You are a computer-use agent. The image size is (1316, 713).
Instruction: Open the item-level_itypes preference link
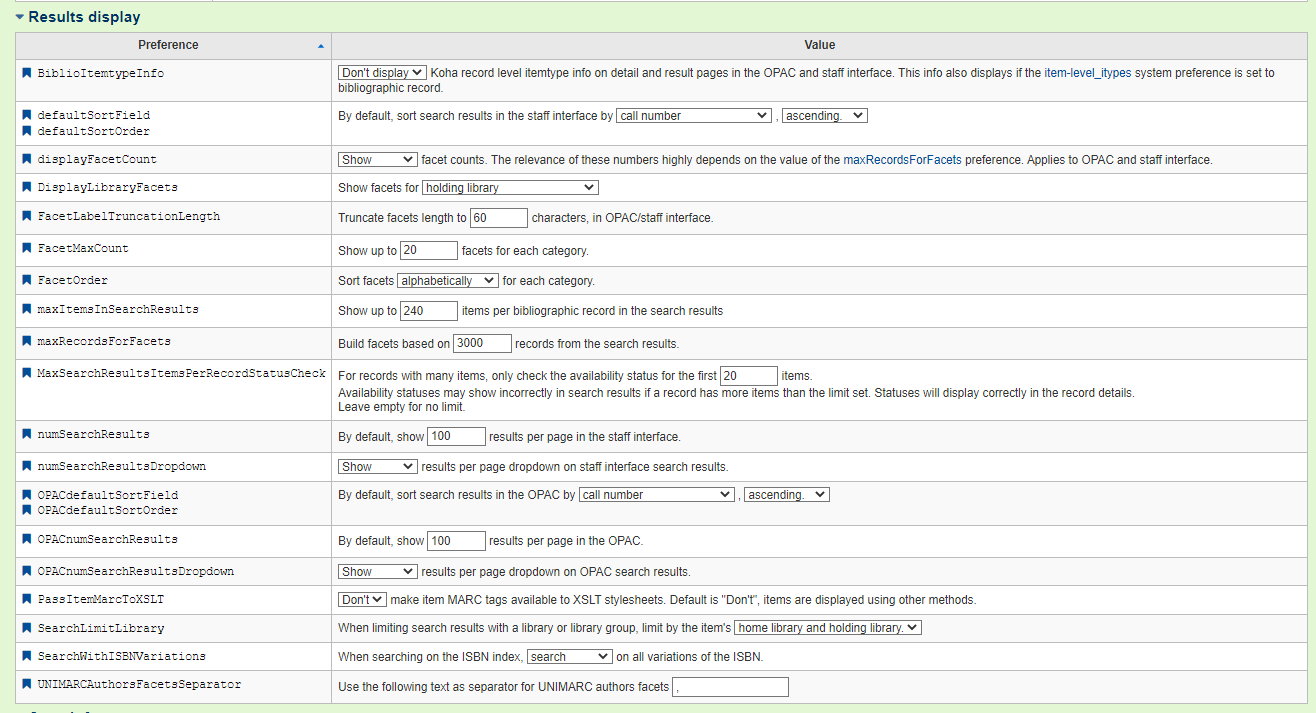click(x=1088, y=73)
